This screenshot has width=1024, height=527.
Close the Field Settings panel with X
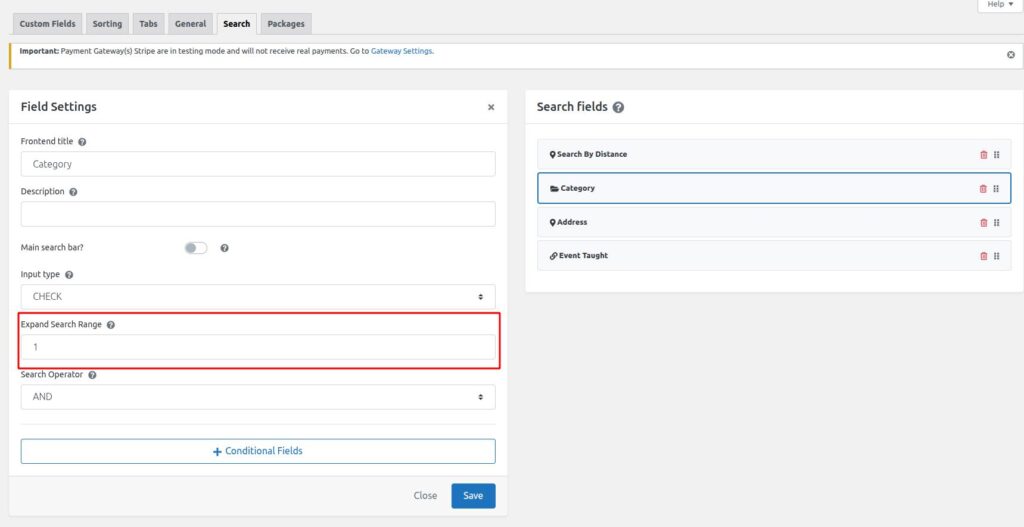pos(490,107)
